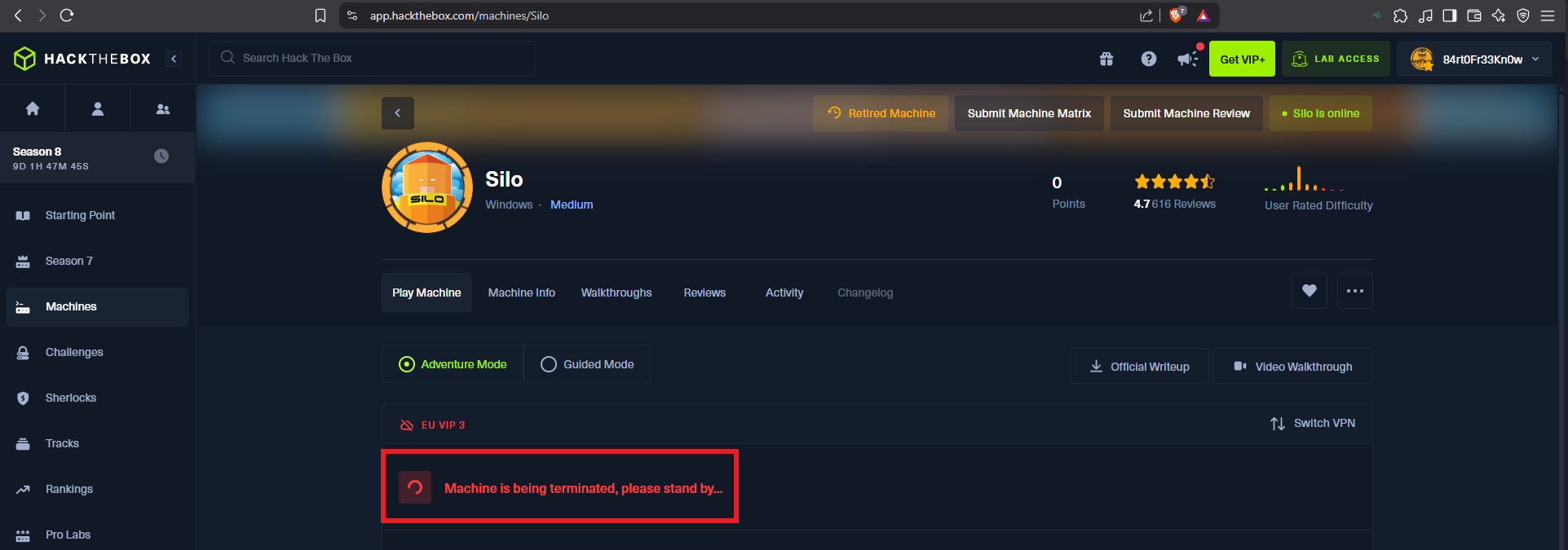Reload the current page
1568x550 pixels.
point(67,15)
